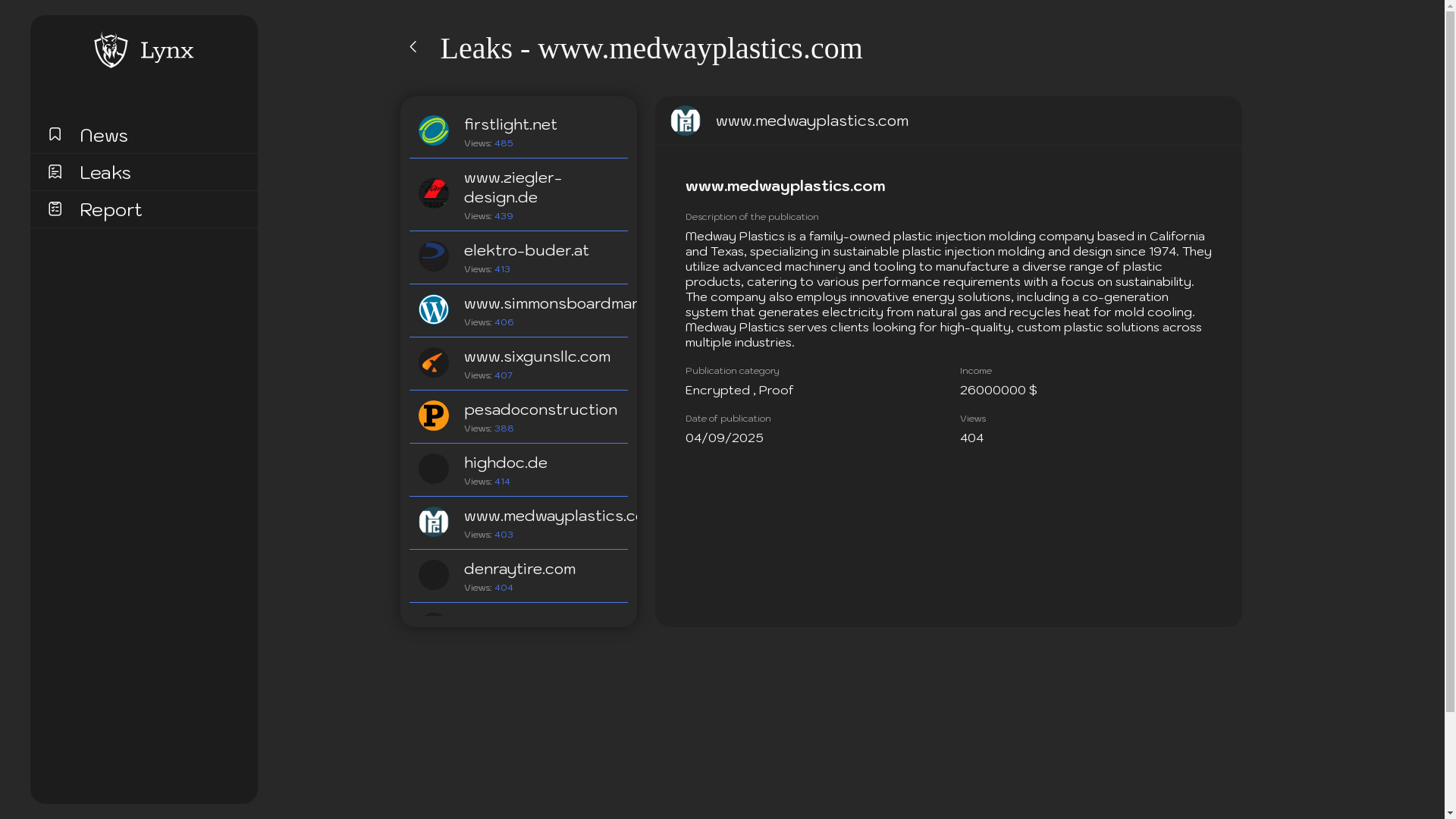The height and width of the screenshot is (819, 1456).
Task: Click the firstlight.net green logo
Action: coord(434,130)
